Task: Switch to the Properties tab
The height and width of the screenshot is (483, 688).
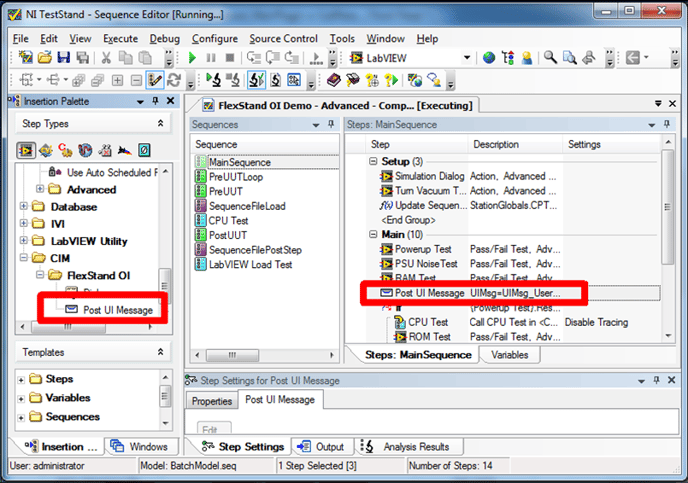Action: [x=211, y=401]
